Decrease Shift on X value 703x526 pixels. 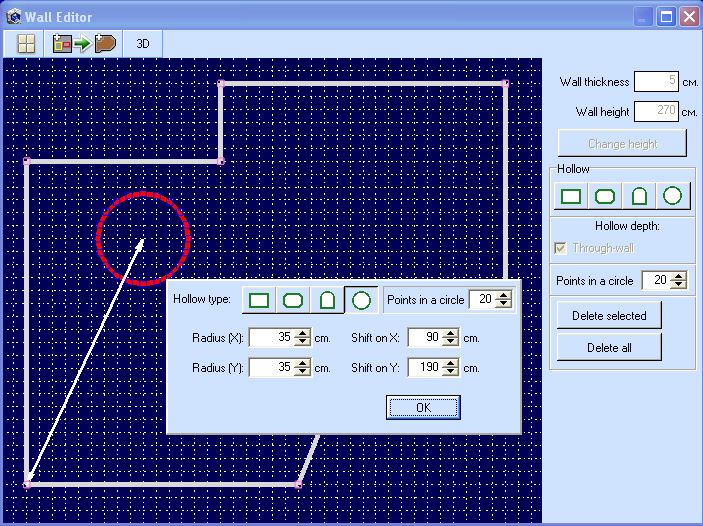(x=450, y=342)
